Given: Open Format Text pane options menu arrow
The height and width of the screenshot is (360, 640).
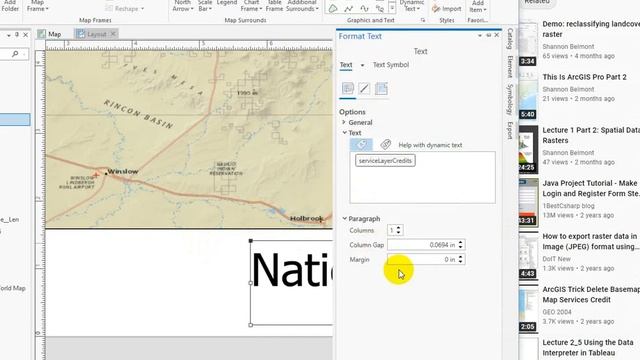Looking at the screenshot, I should (x=480, y=36).
